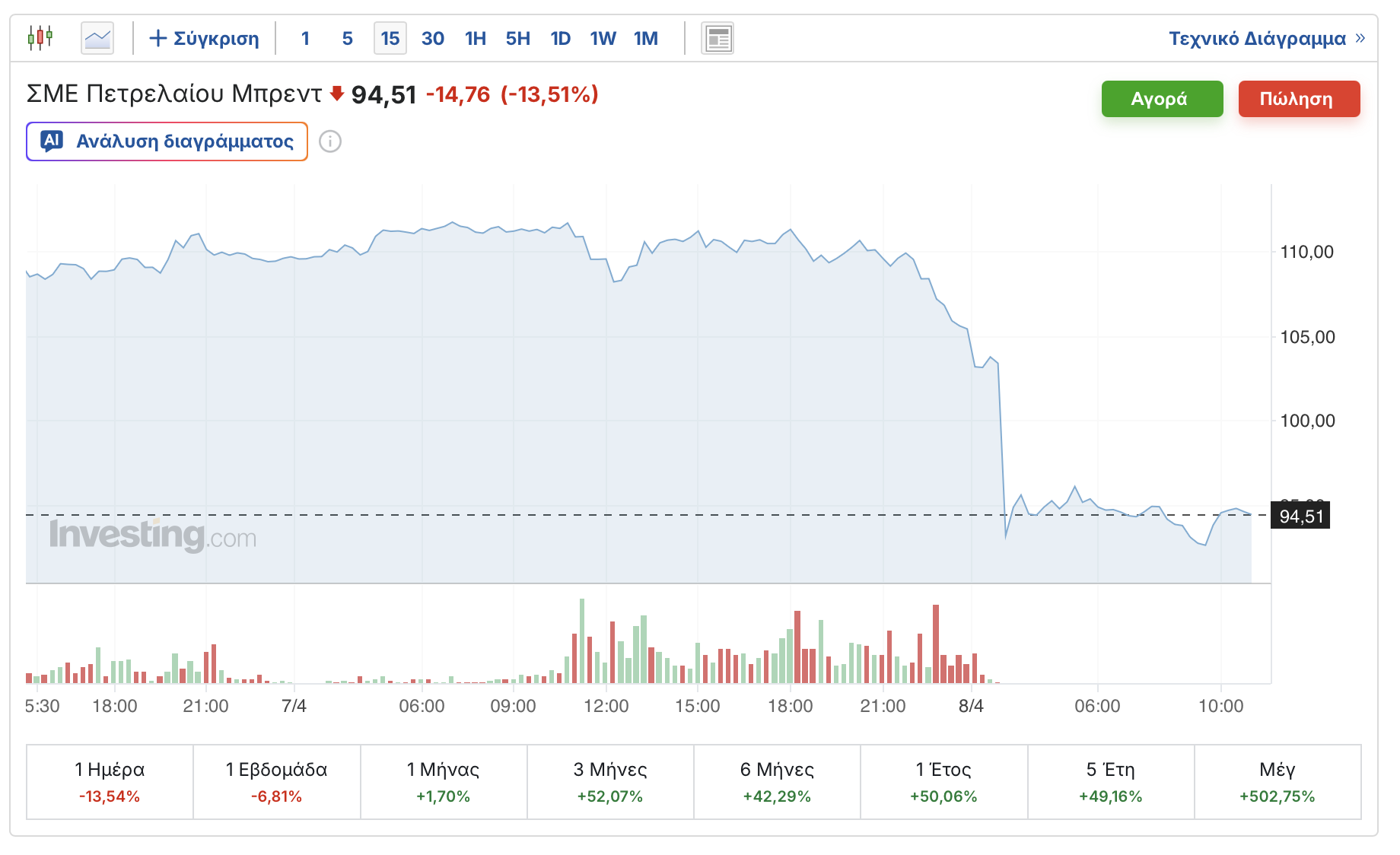Select the 15-minute interval
Viewport: 1400px width, 855px height.
click(390, 38)
